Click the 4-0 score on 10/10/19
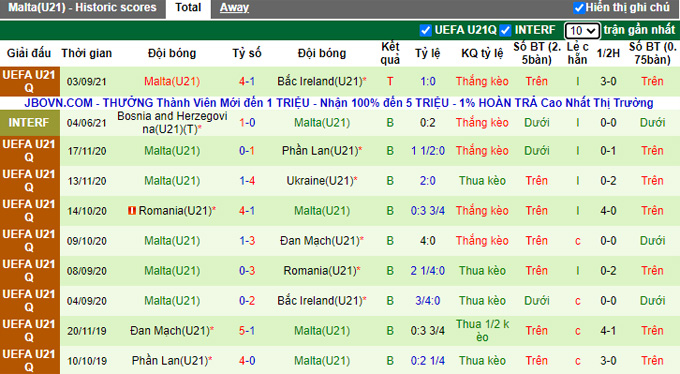This screenshot has width=680, height=374. point(247,361)
